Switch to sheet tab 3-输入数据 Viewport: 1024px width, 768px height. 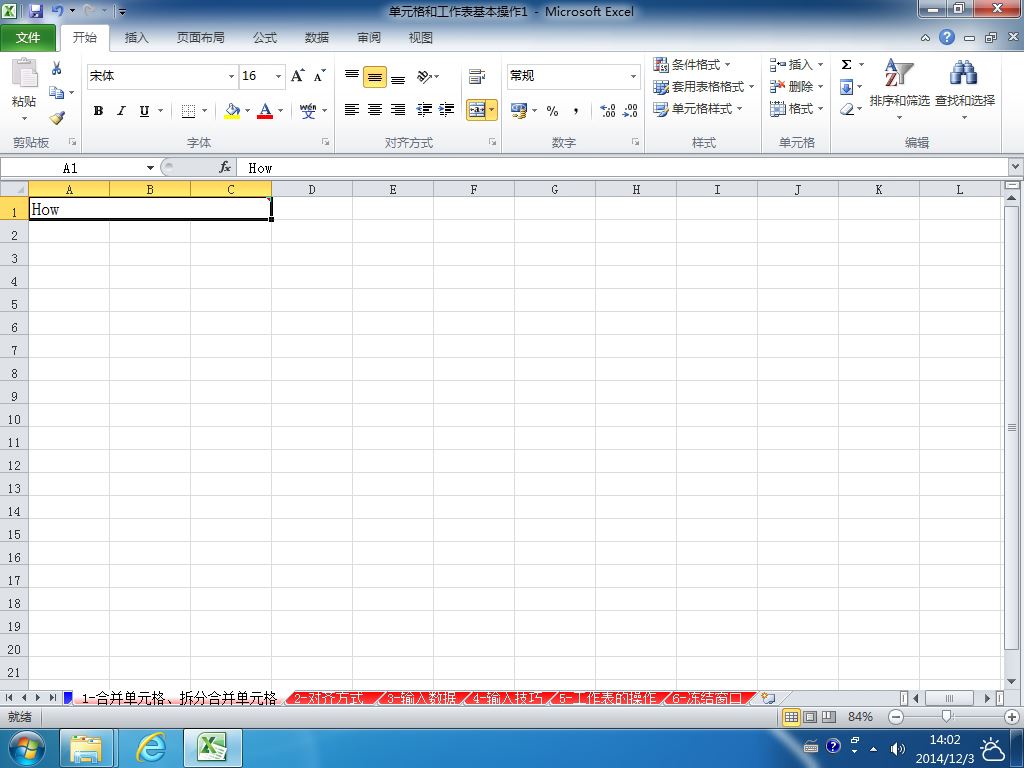(421, 698)
